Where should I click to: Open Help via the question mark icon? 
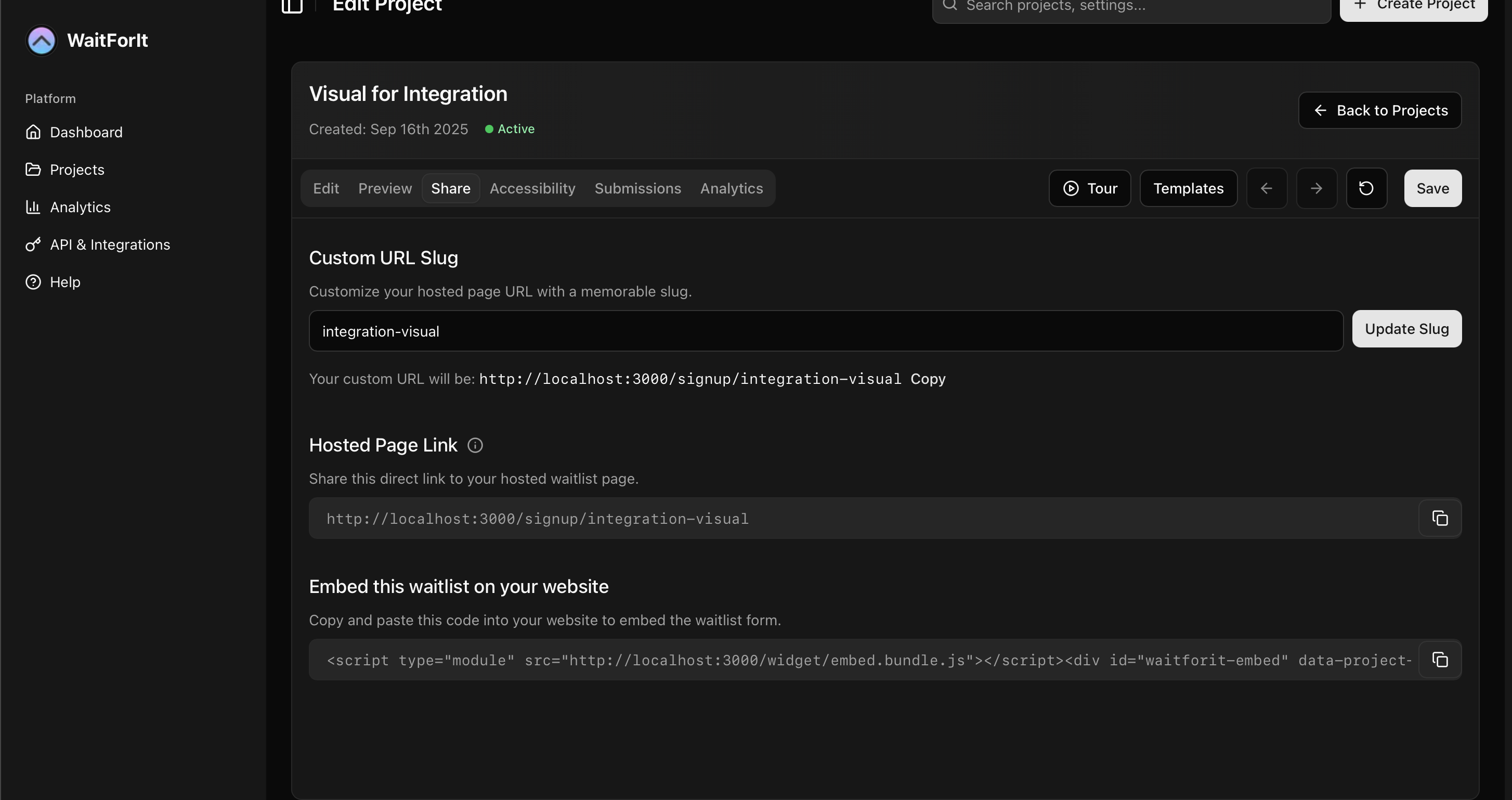pos(33,281)
